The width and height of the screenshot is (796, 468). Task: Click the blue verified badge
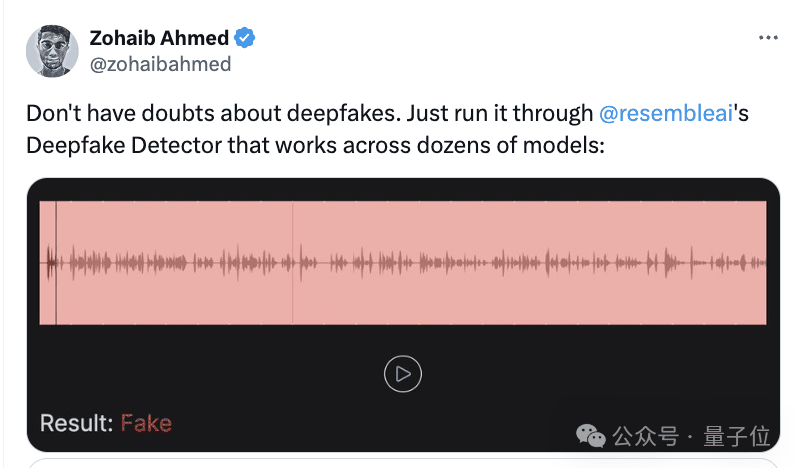tap(245, 39)
